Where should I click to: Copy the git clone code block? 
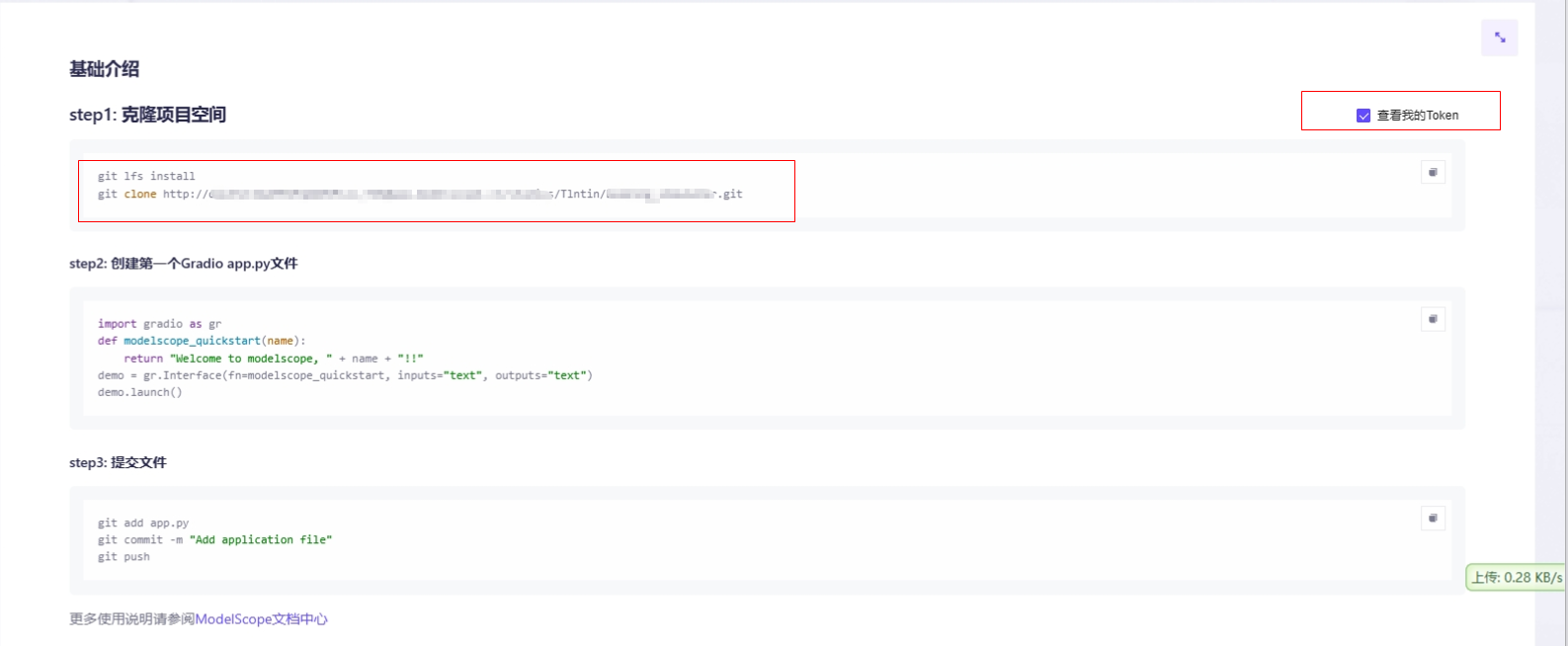tap(1433, 172)
